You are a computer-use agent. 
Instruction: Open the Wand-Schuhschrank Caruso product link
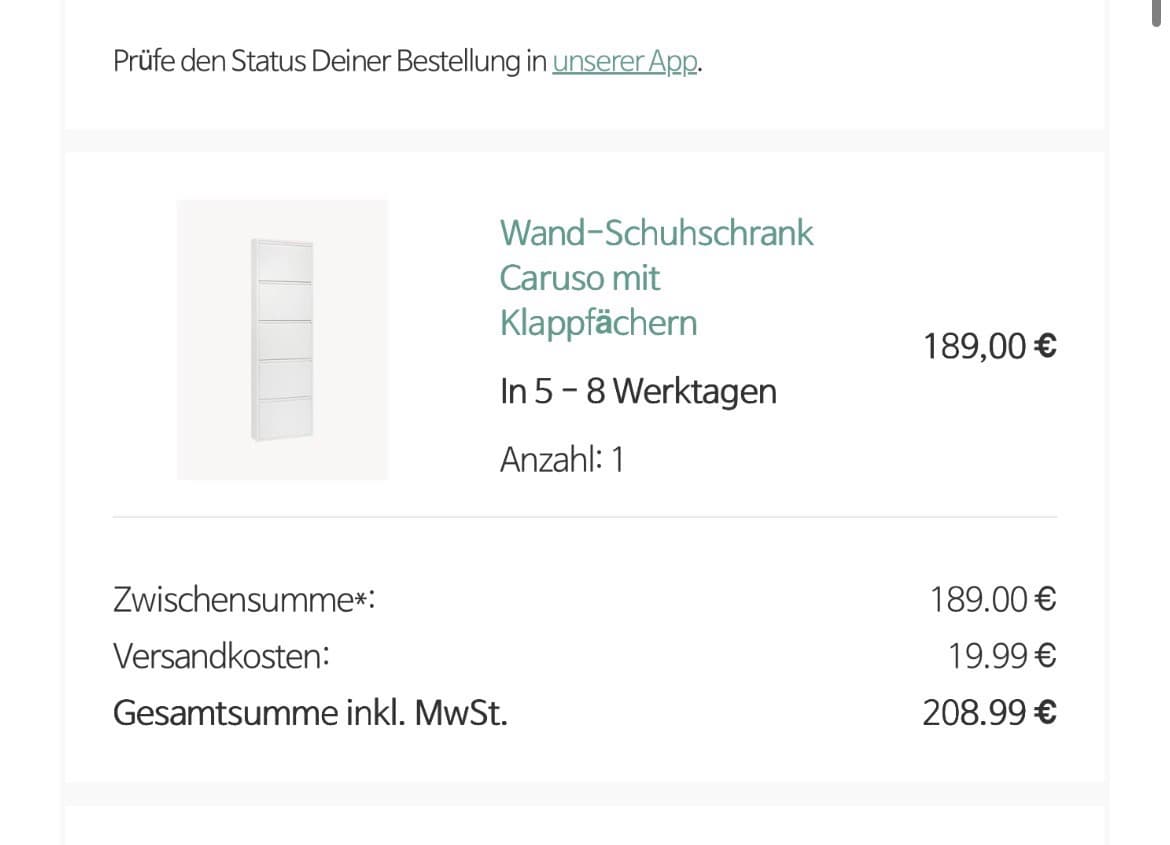click(656, 277)
